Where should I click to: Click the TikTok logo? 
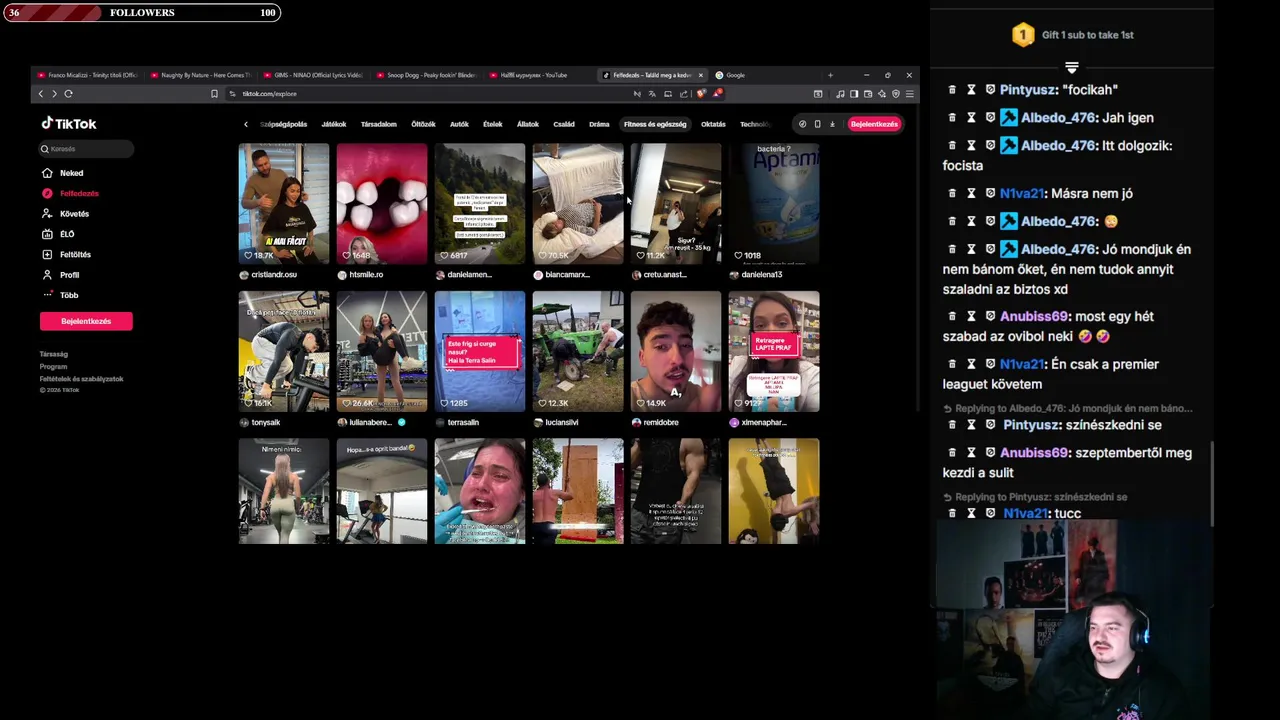click(x=68, y=124)
